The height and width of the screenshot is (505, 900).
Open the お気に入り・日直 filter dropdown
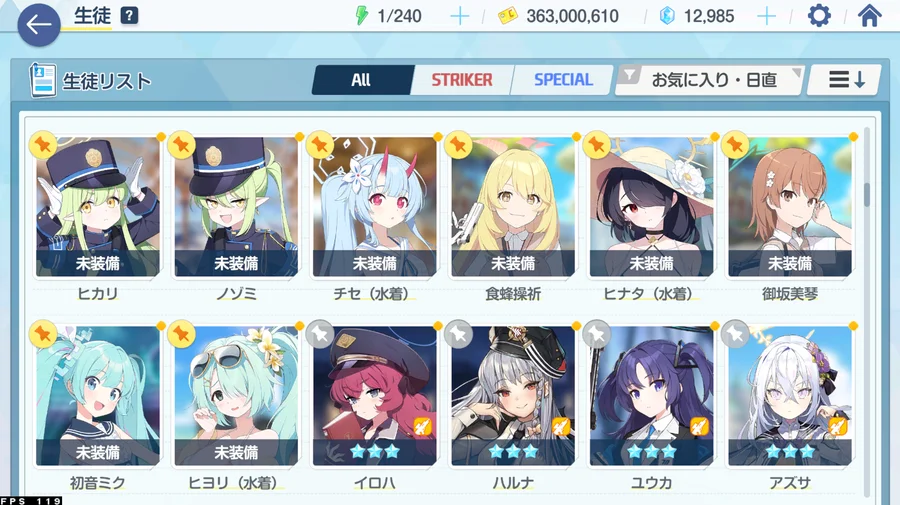click(709, 80)
